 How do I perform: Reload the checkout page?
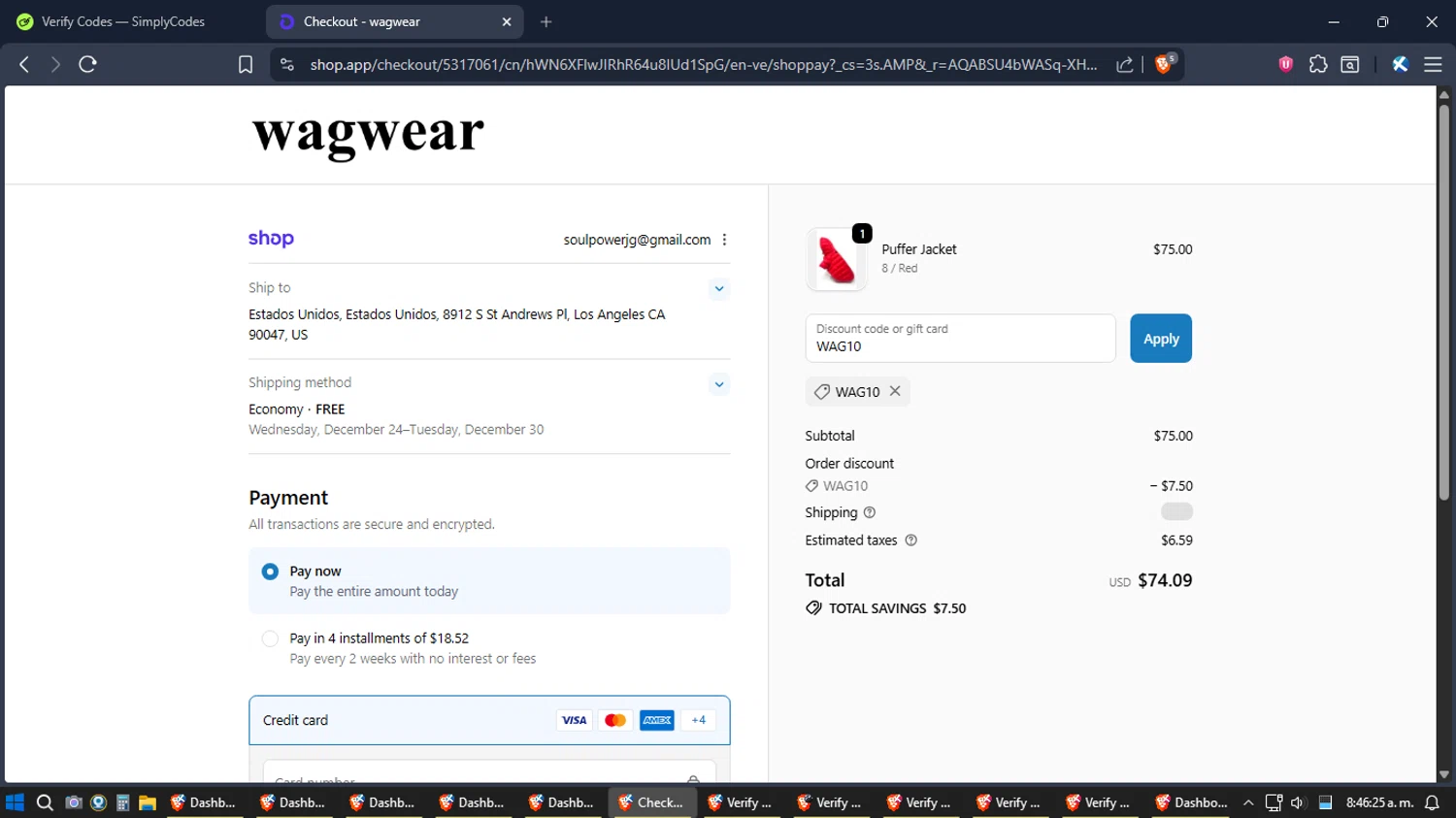tap(87, 64)
